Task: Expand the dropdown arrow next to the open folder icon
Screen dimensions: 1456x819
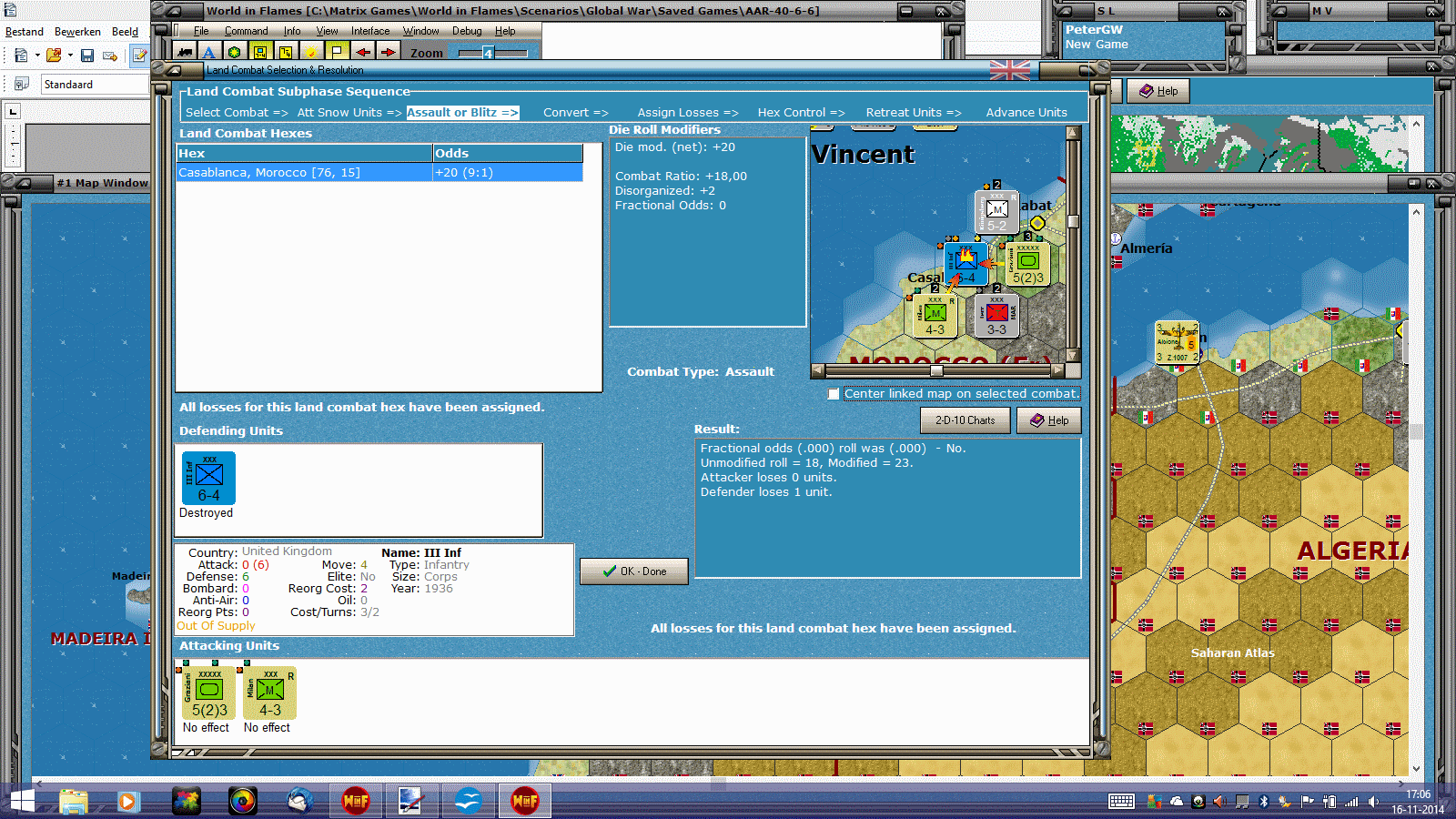Action: tap(70, 56)
